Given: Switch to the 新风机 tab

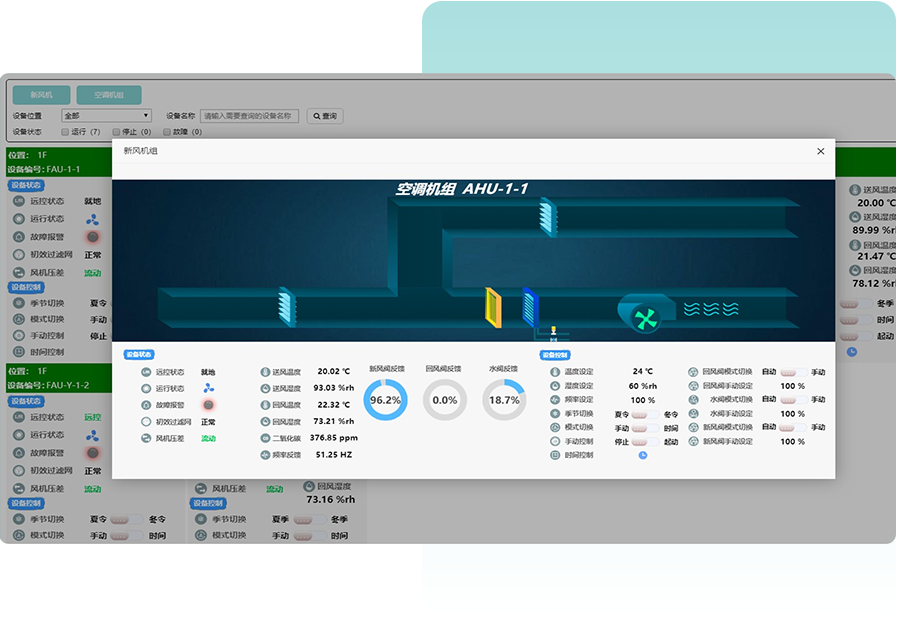Looking at the screenshot, I should [42, 95].
